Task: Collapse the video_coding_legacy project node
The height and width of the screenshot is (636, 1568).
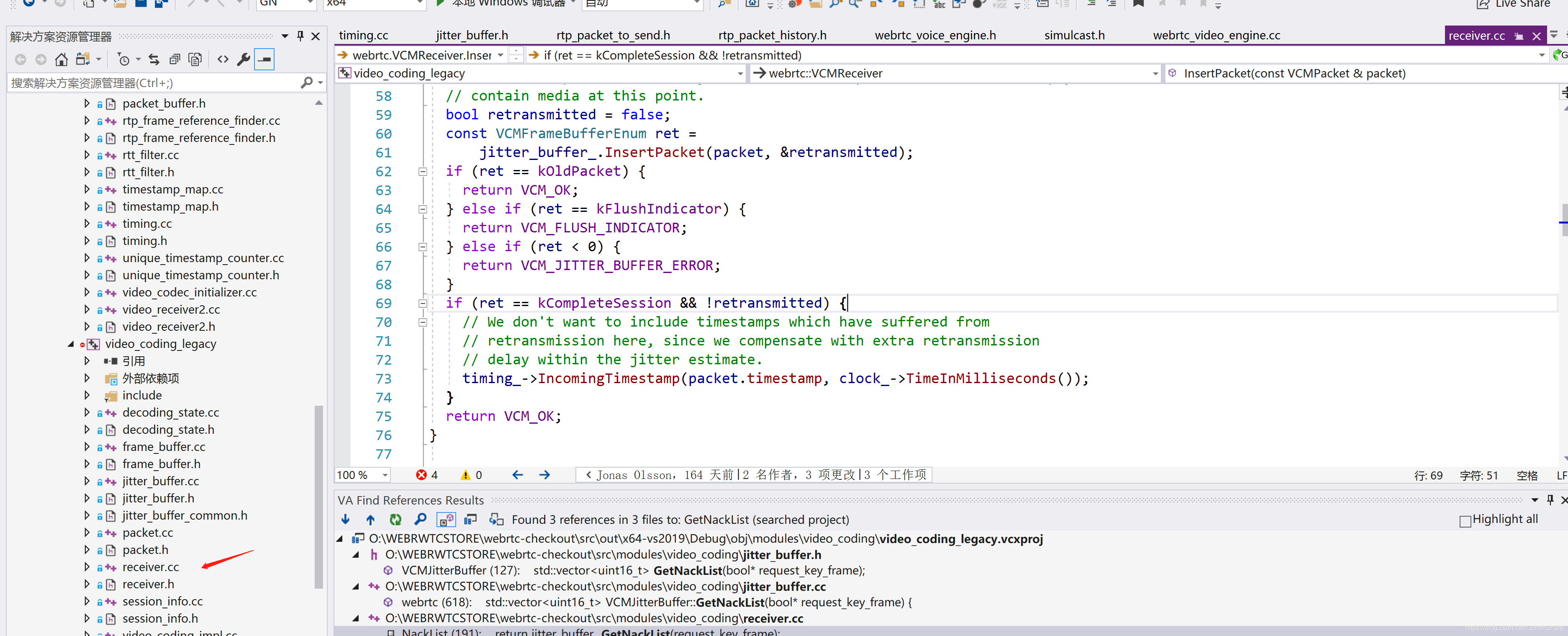Action: 71,344
